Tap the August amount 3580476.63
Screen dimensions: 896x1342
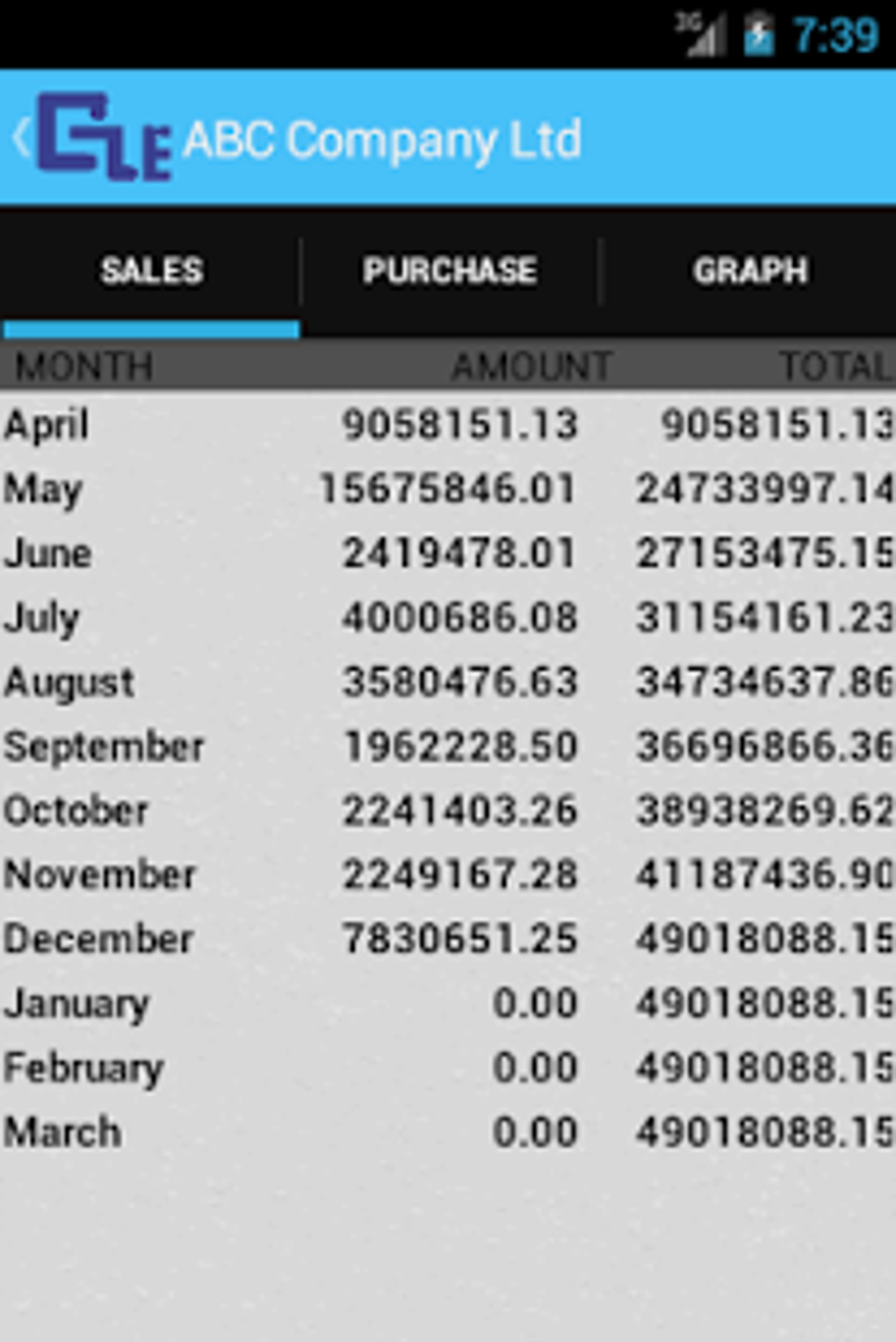pyautogui.click(x=459, y=682)
